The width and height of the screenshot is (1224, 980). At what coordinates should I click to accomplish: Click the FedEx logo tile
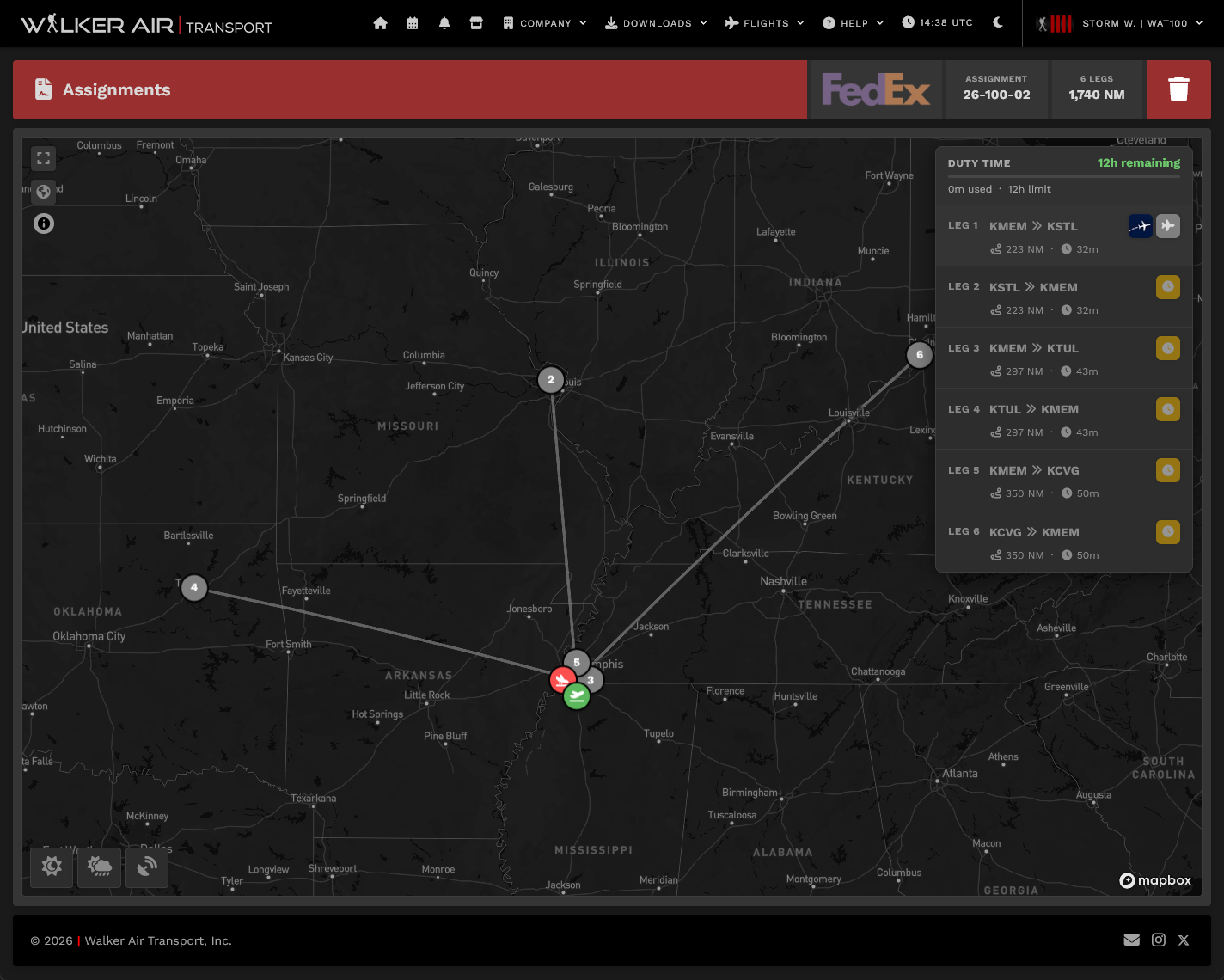point(876,89)
